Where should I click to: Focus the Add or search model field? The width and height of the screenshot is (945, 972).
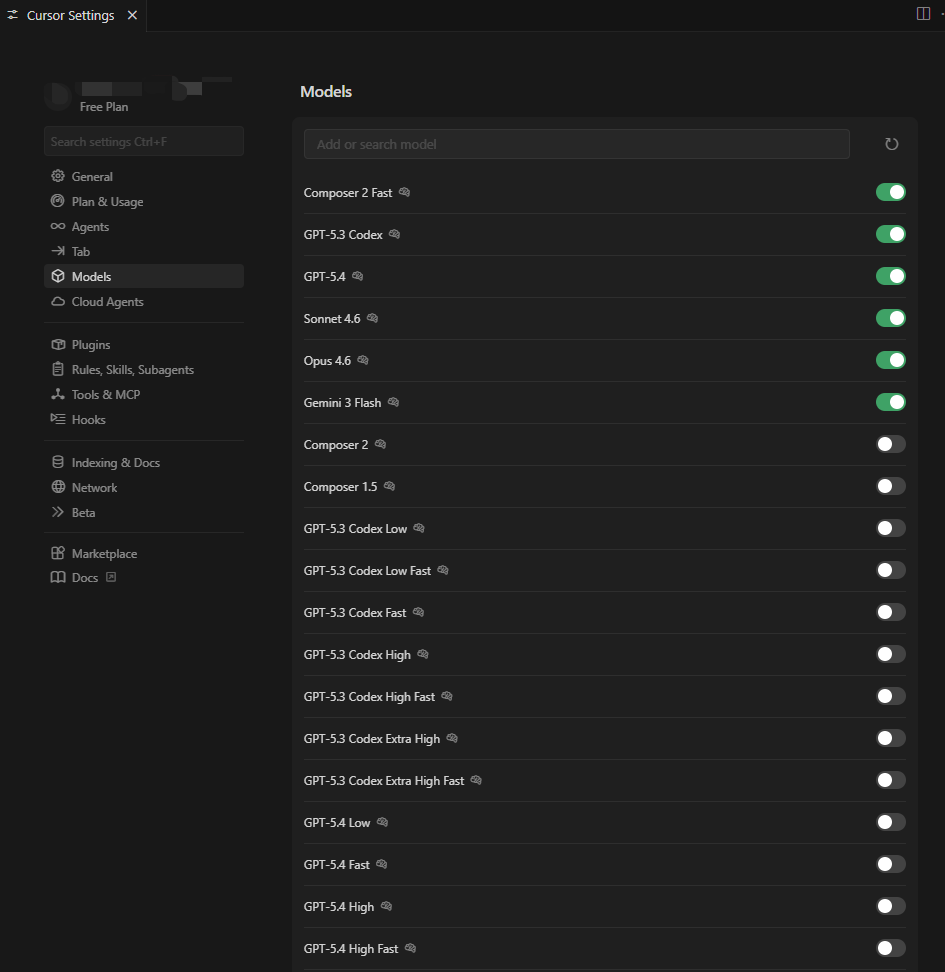pyautogui.click(x=577, y=144)
